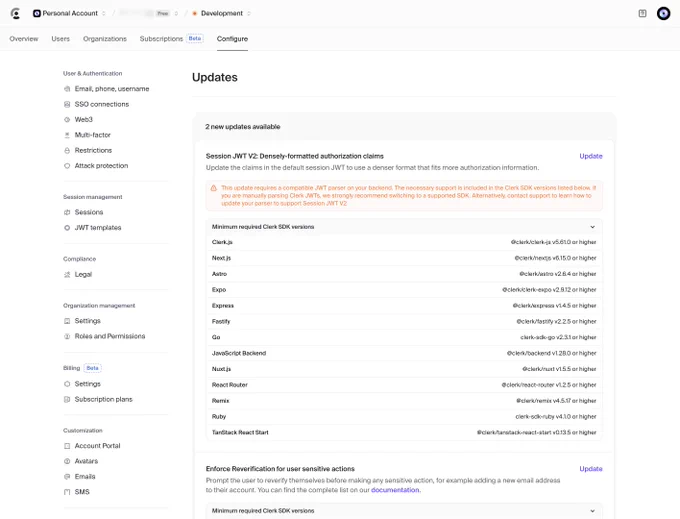Open the docs icon beside avatar
The height and width of the screenshot is (519, 680).
point(642,13)
